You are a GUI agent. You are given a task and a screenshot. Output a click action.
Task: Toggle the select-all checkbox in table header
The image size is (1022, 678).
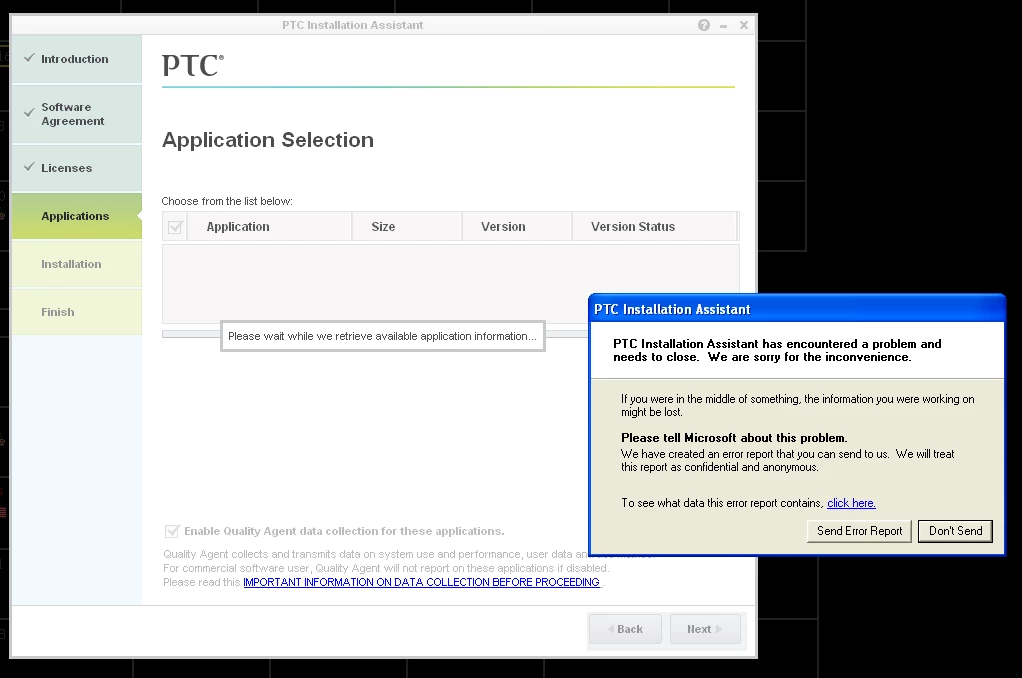[175, 227]
